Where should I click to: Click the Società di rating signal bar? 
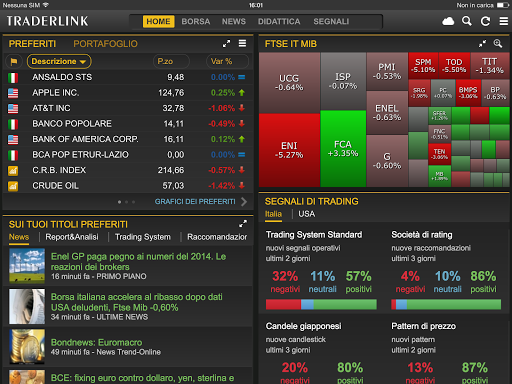coord(446,304)
